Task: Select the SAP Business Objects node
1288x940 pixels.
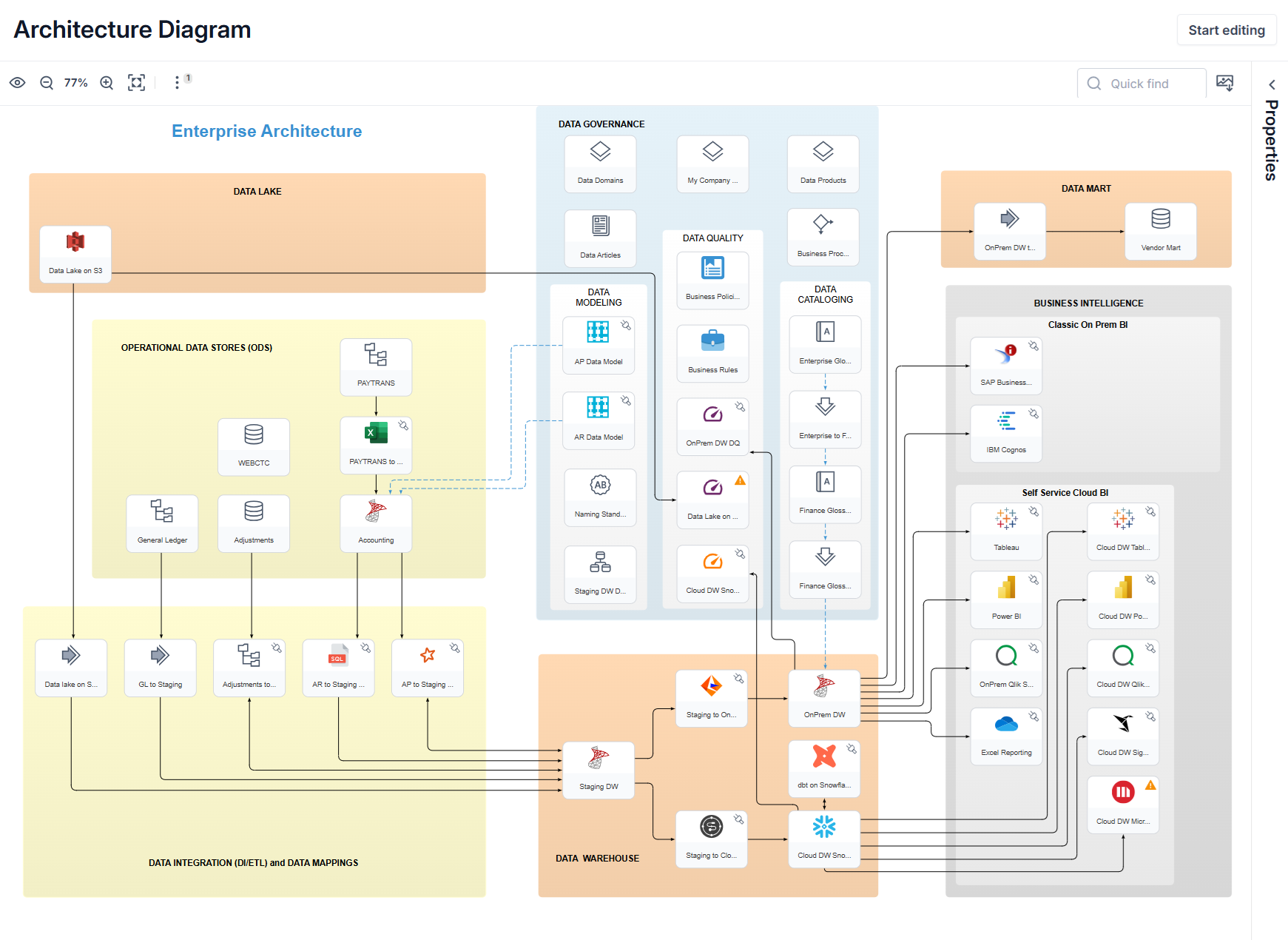Action: pos(1006,366)
